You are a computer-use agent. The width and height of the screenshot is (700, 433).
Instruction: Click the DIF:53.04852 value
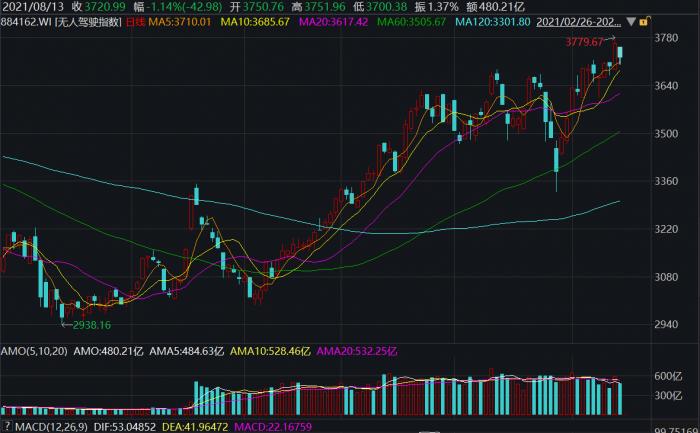pyautogui.click(x=125, y=427)
